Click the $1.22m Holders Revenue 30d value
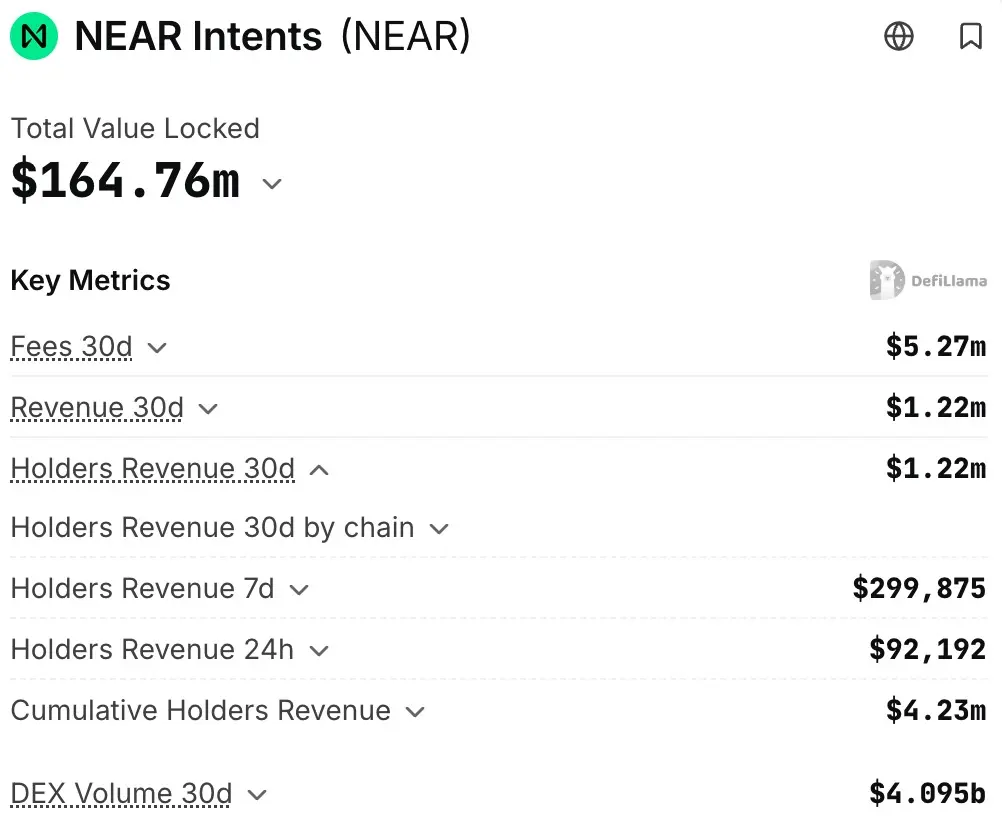 936,469
